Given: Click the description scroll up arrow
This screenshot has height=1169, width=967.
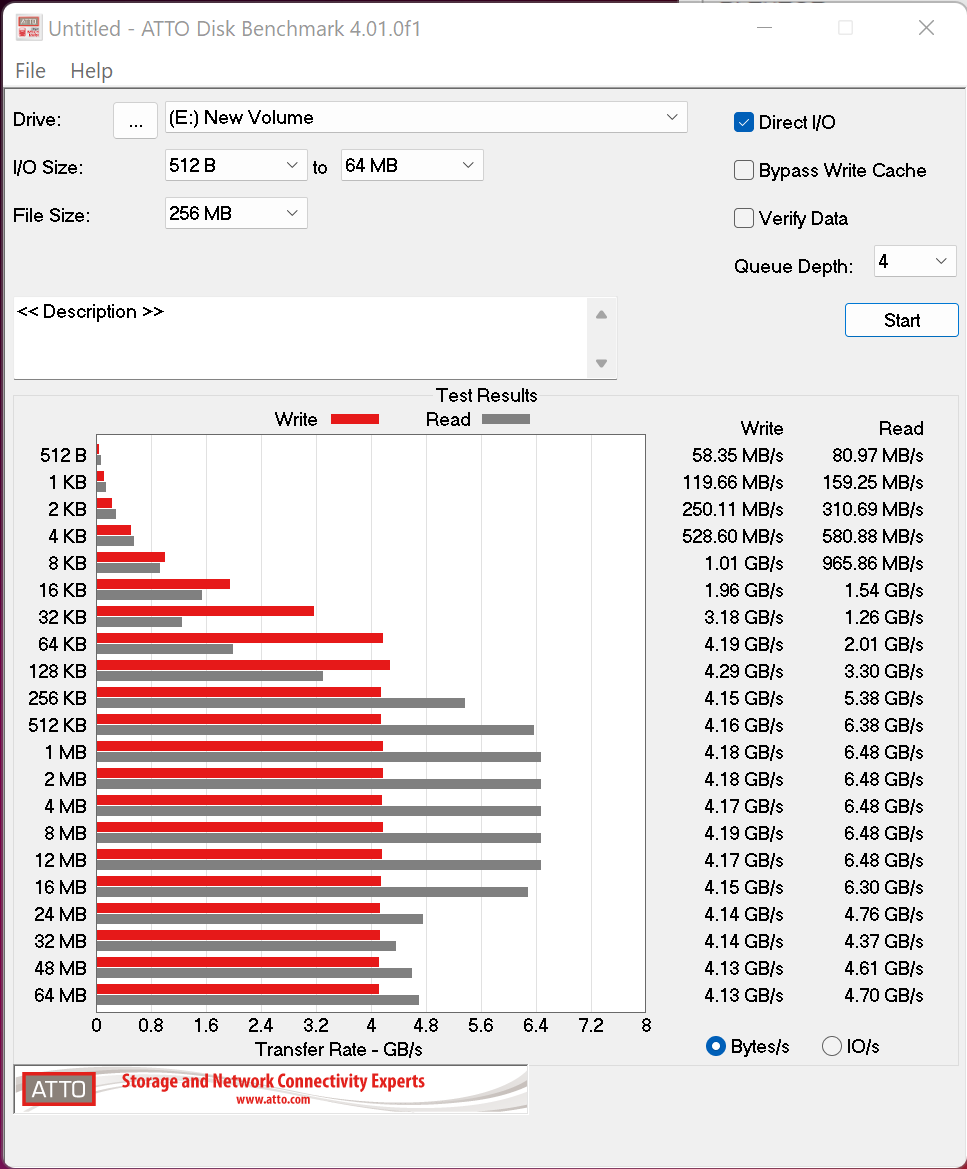Looking at the screenshot, I should tap(601, 315).
